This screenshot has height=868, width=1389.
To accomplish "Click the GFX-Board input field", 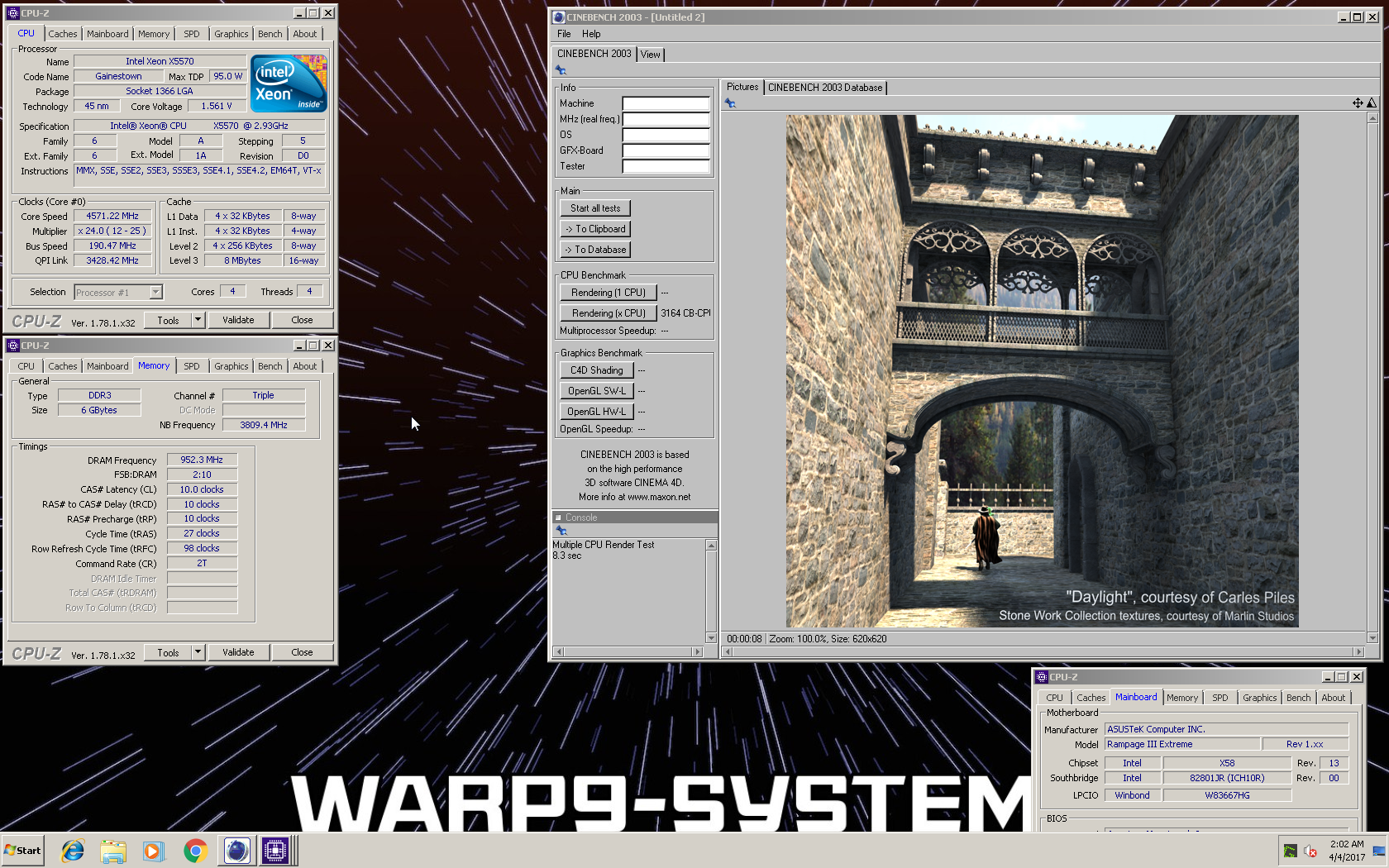I will [x=666, y=150].
